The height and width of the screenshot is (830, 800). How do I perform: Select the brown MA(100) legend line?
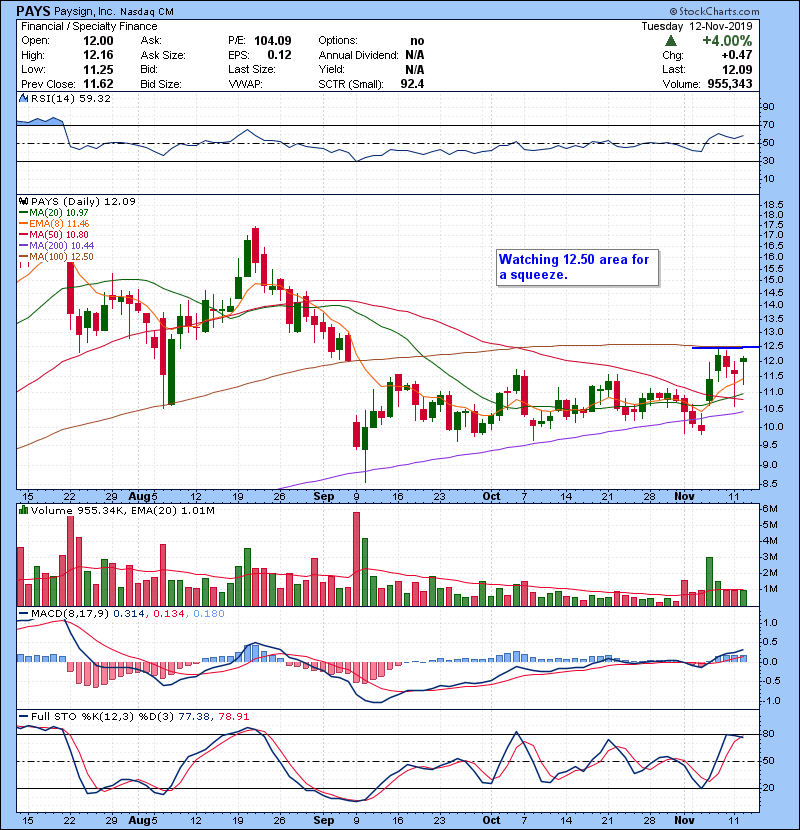tap(23, 257)
